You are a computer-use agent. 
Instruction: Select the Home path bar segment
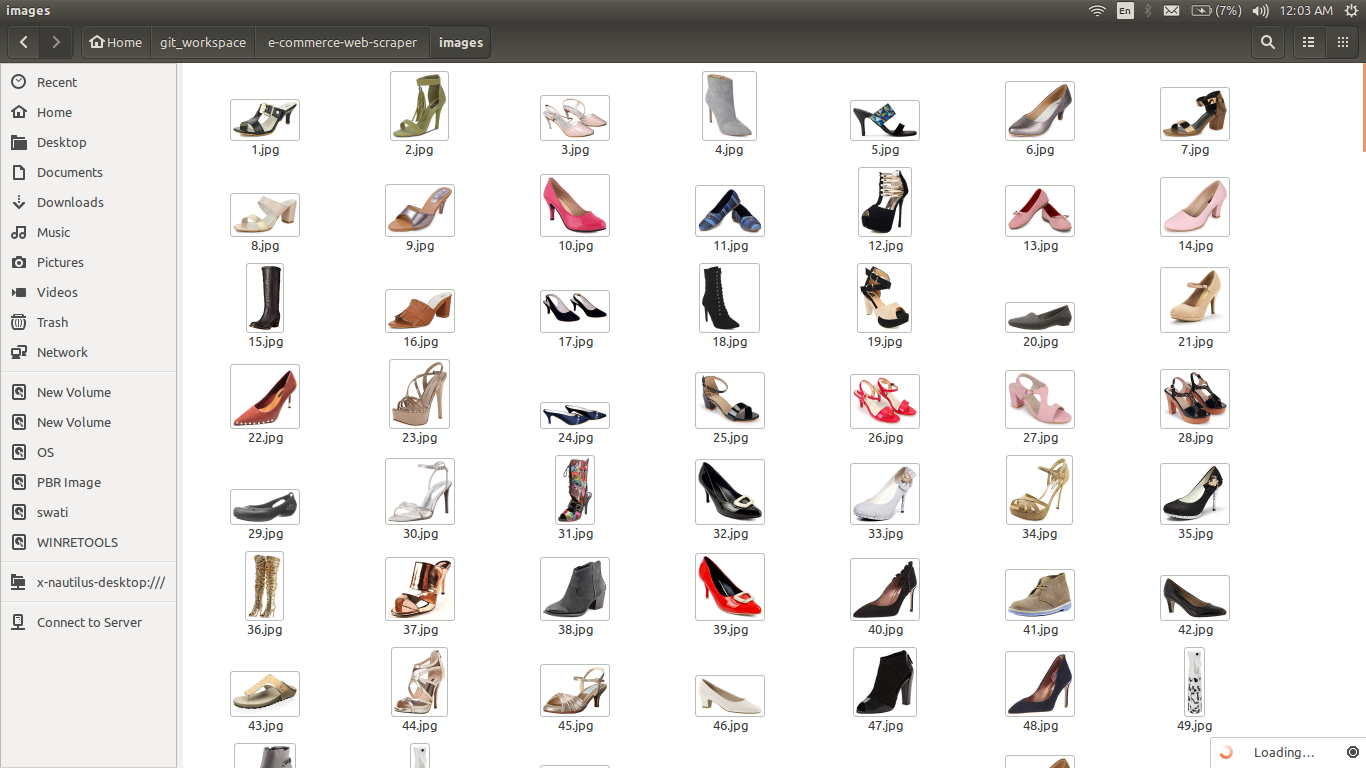(x=116, y=42)
